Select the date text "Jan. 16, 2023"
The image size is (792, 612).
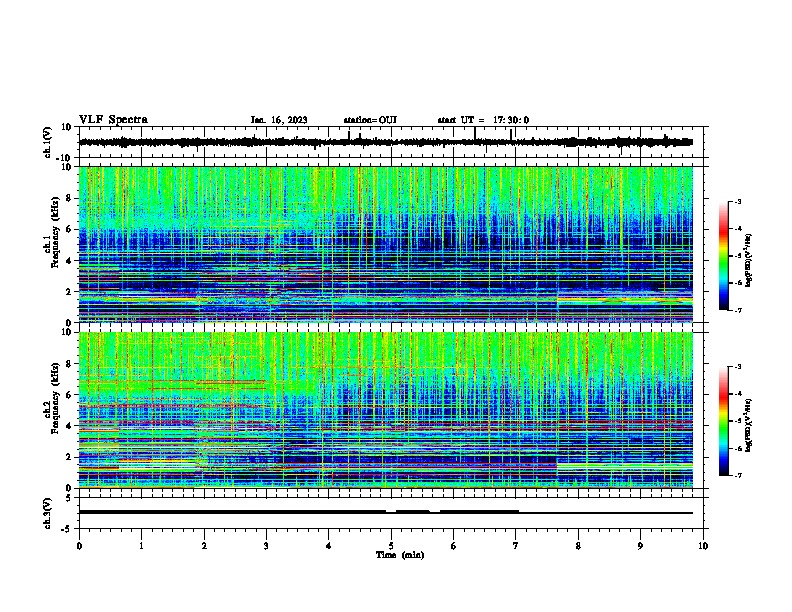click(279, 120)
